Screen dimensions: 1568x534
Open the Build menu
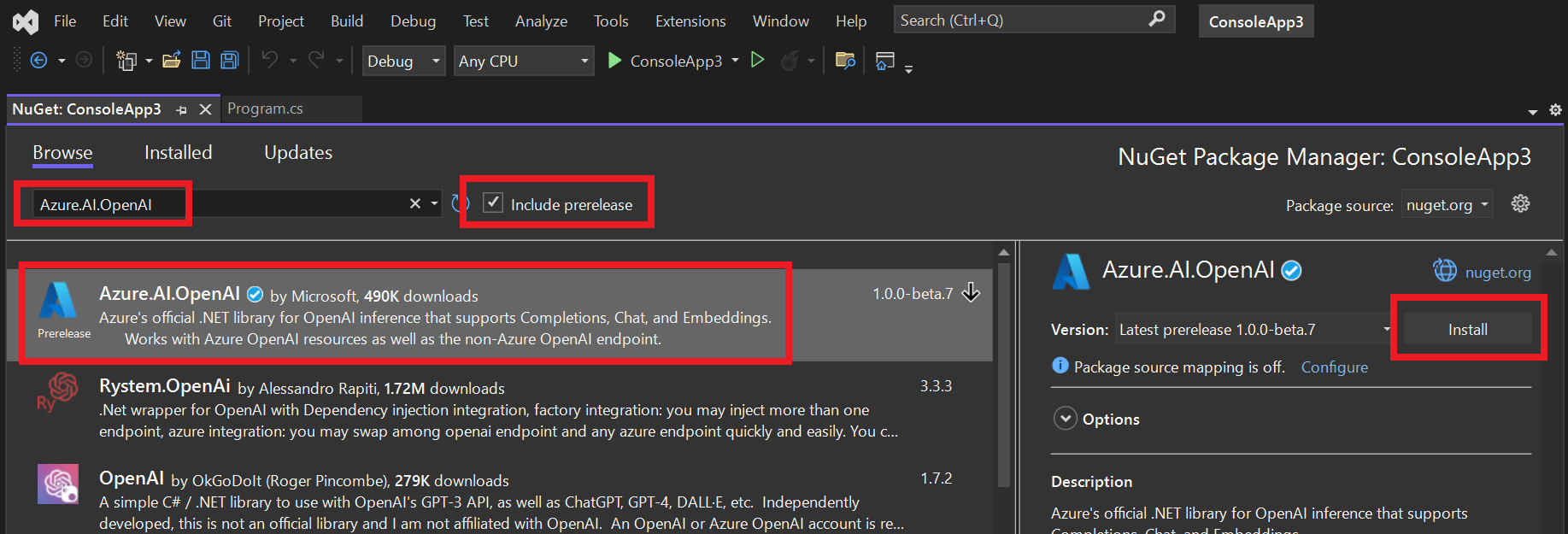tap(347, 21)
